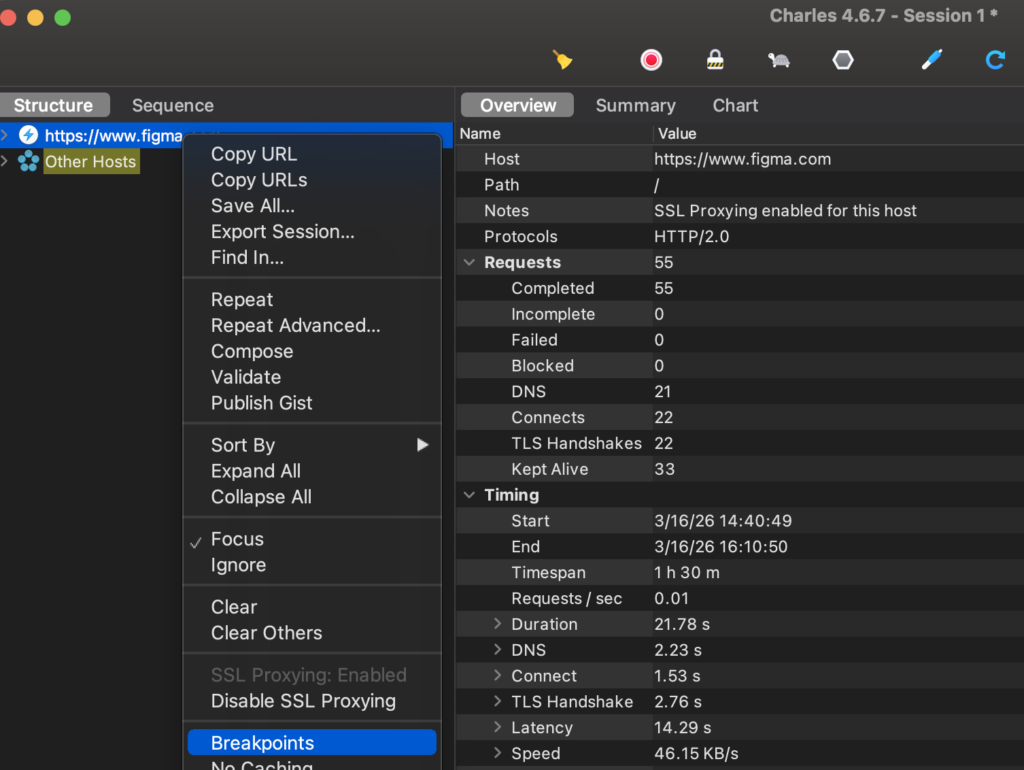
Task: Select Disable SSL Proxying menu entry
Action: tap(303, 701)
